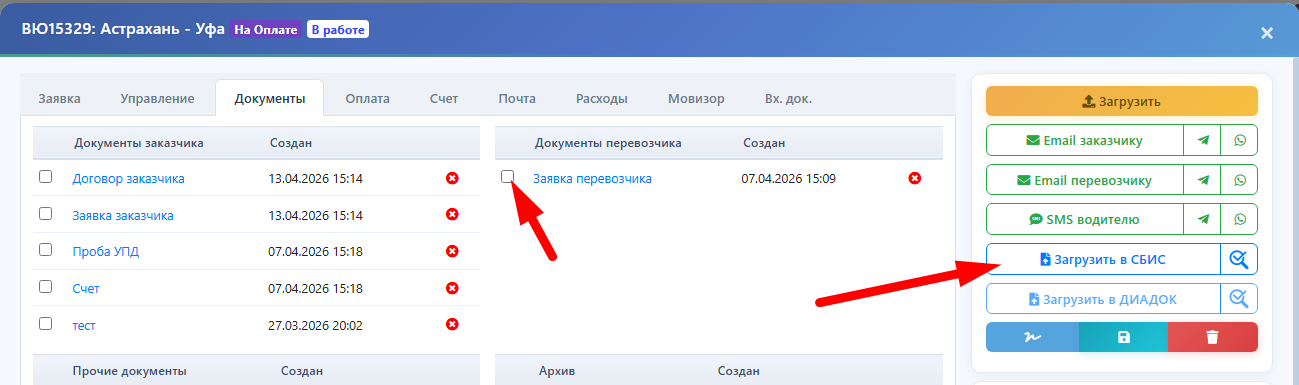
Task: Delete the Договор заказчика document via red icon
Action: pyautogui.click(x=452, y=178)
